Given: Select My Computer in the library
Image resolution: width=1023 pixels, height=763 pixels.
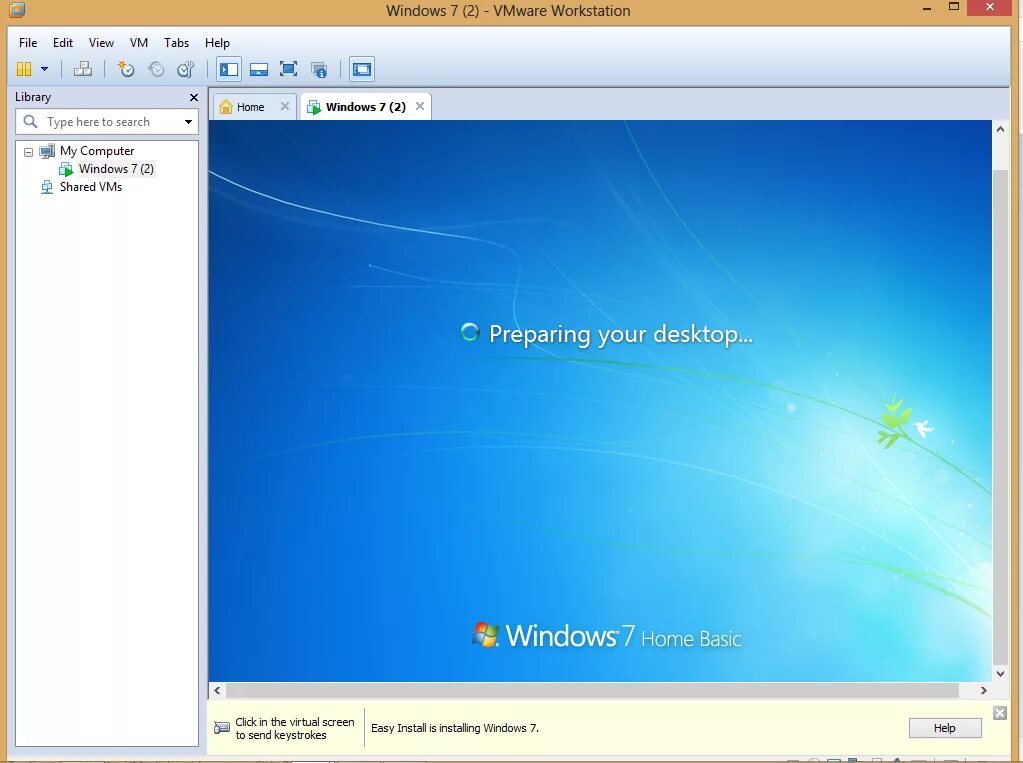Looking at the screenshot, I should click(x=97, y=151).
